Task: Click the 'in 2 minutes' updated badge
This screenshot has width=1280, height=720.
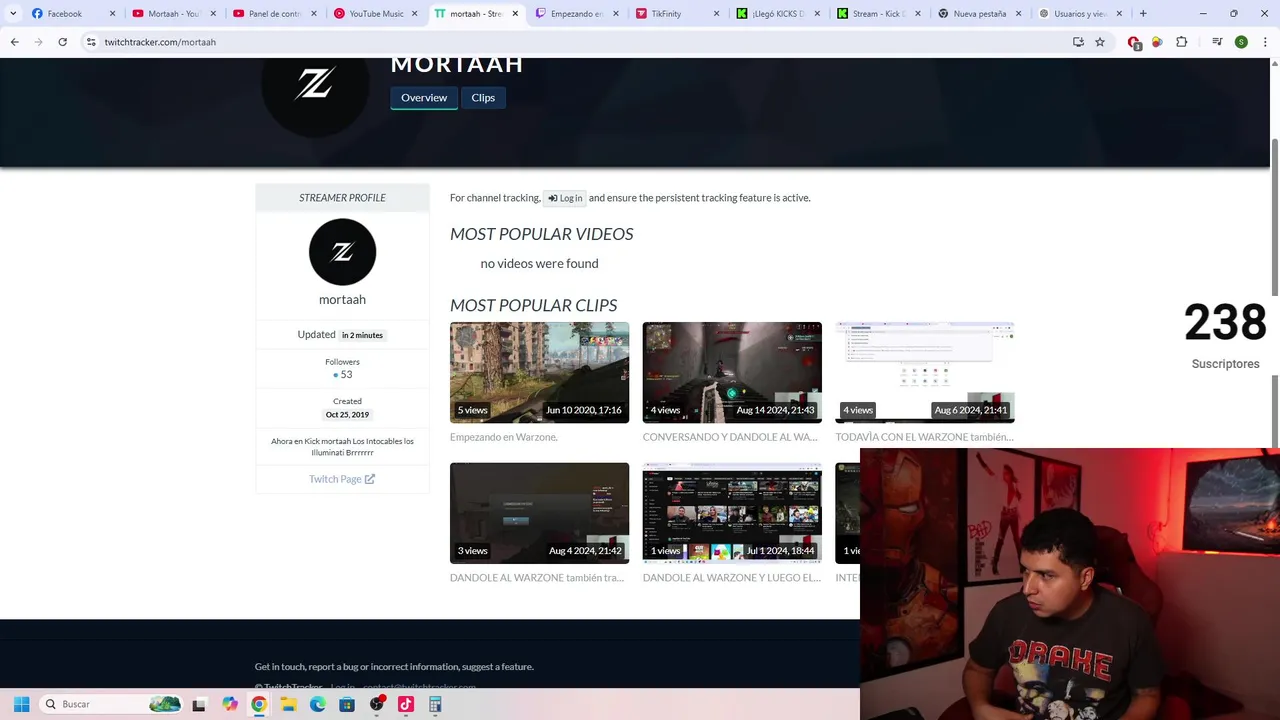Action: click(362, 335)
